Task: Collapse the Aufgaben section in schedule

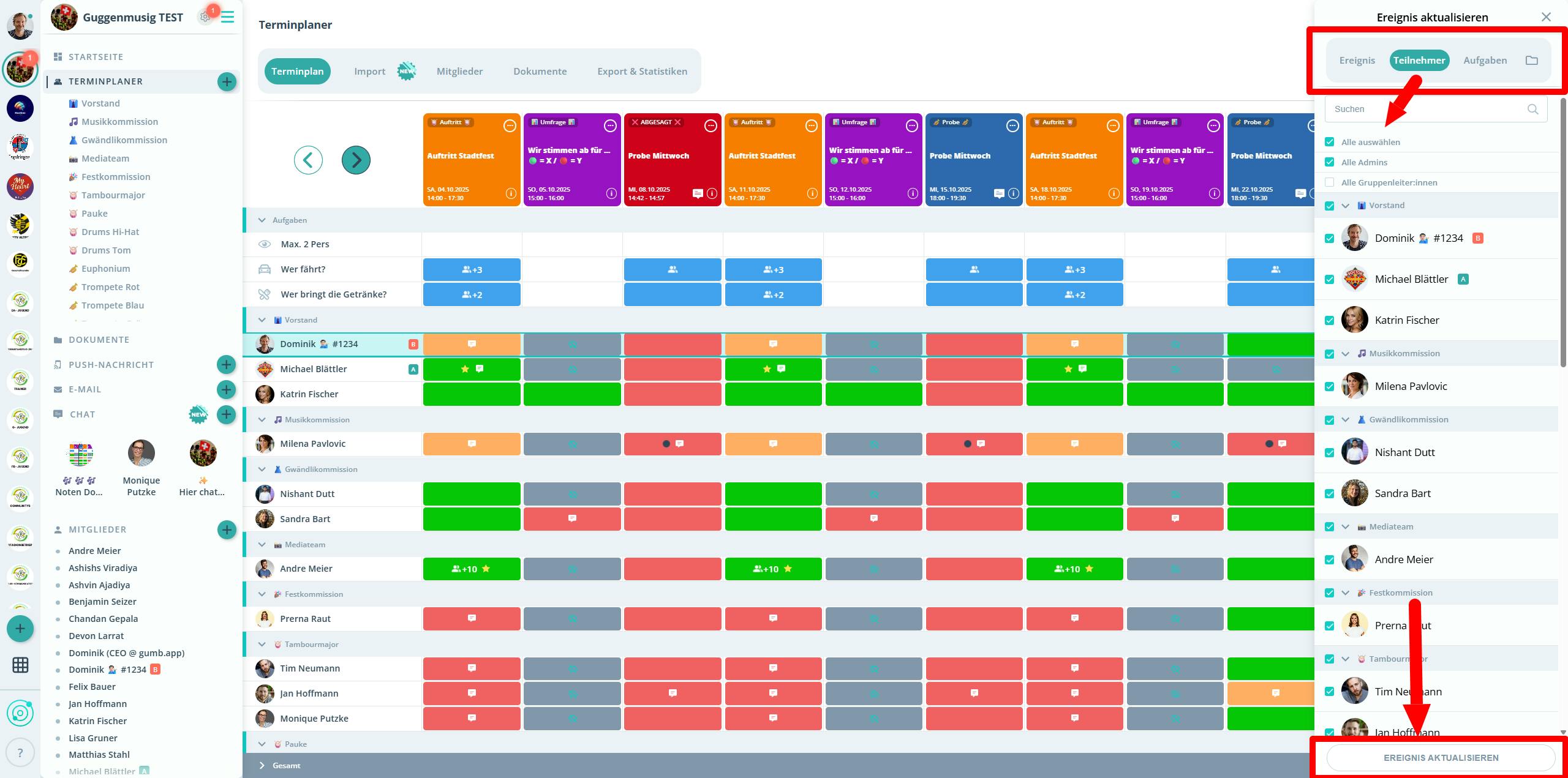Action: (262, 220)
